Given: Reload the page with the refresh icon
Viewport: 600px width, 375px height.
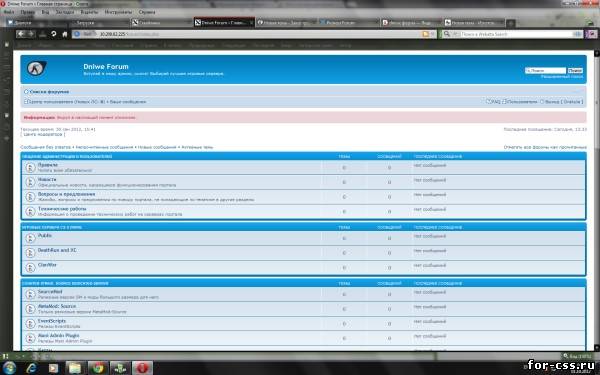Looking at the screenshot, I should 54,34.
